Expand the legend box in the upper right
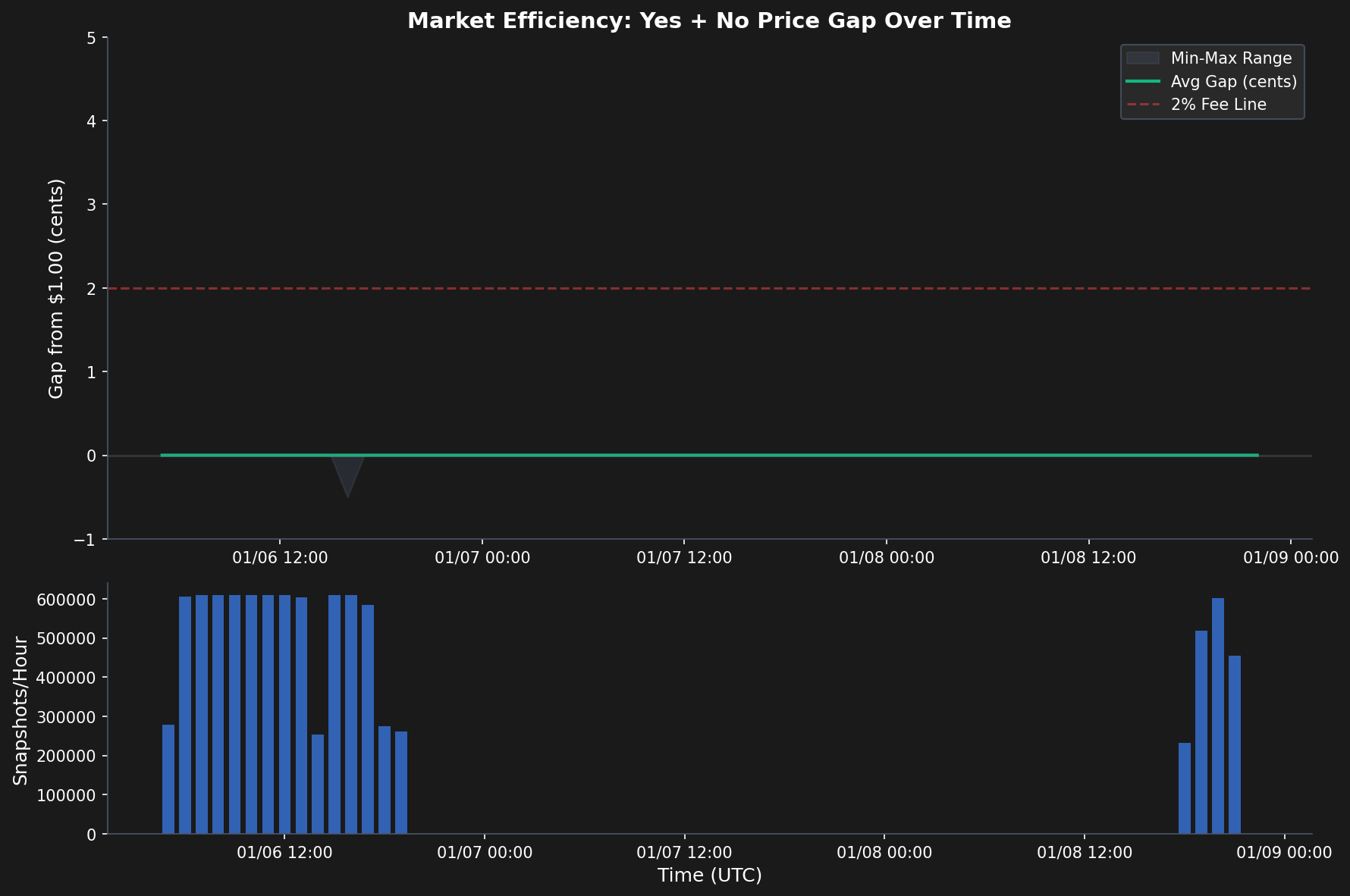Screen dimensions: 1350x896 [x=1212, y=81]
